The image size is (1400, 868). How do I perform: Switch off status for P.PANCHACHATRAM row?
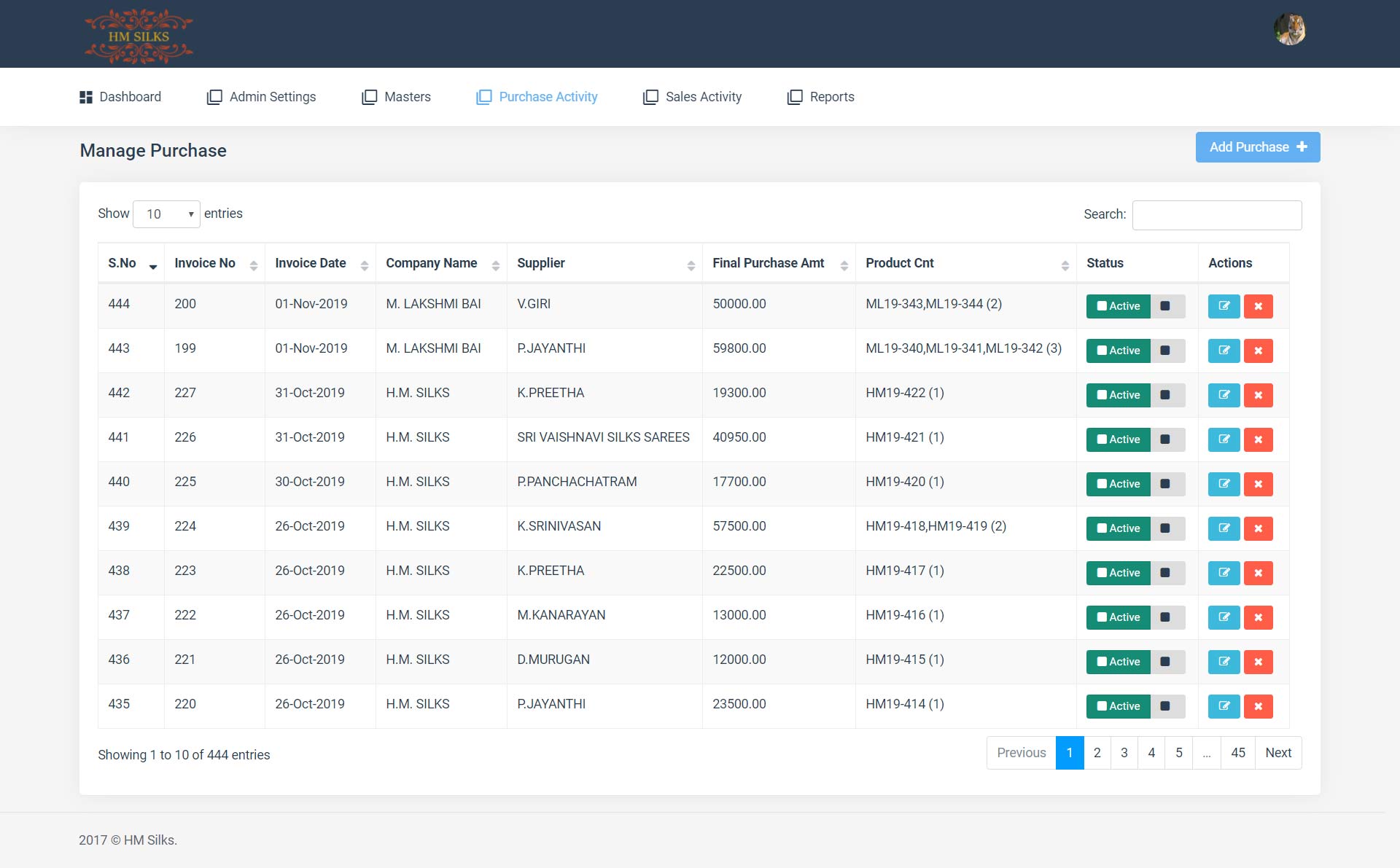[1167, 484]
